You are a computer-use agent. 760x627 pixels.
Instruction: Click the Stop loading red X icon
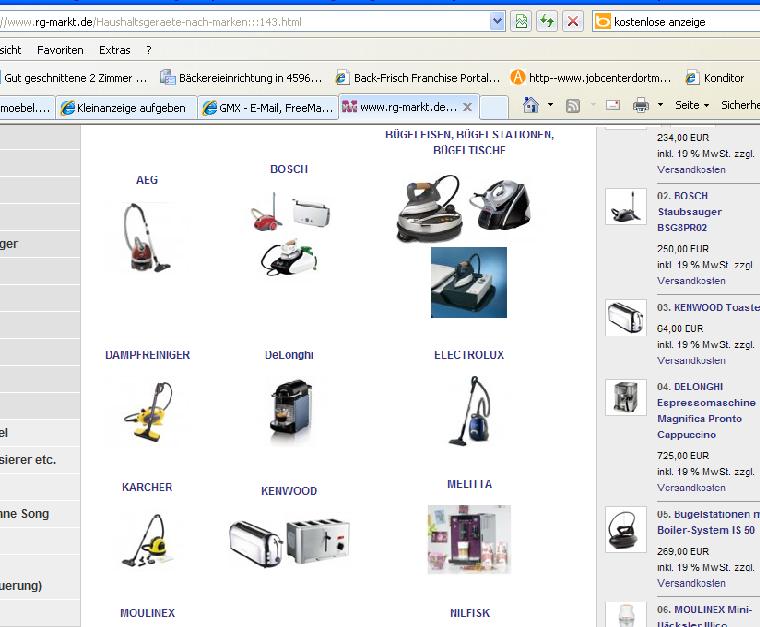point(573,21)
